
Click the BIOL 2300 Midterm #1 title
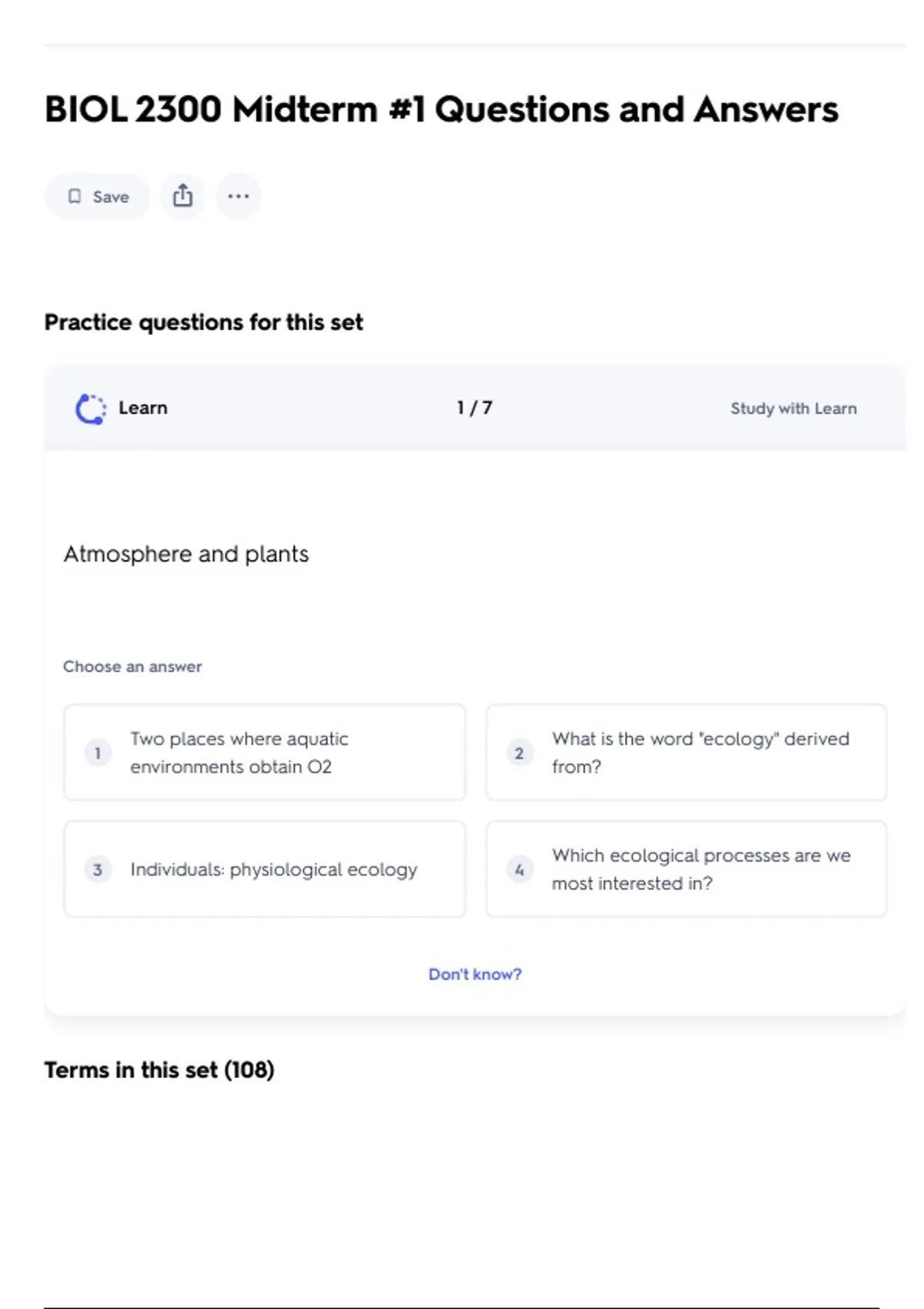pos(441,109)
